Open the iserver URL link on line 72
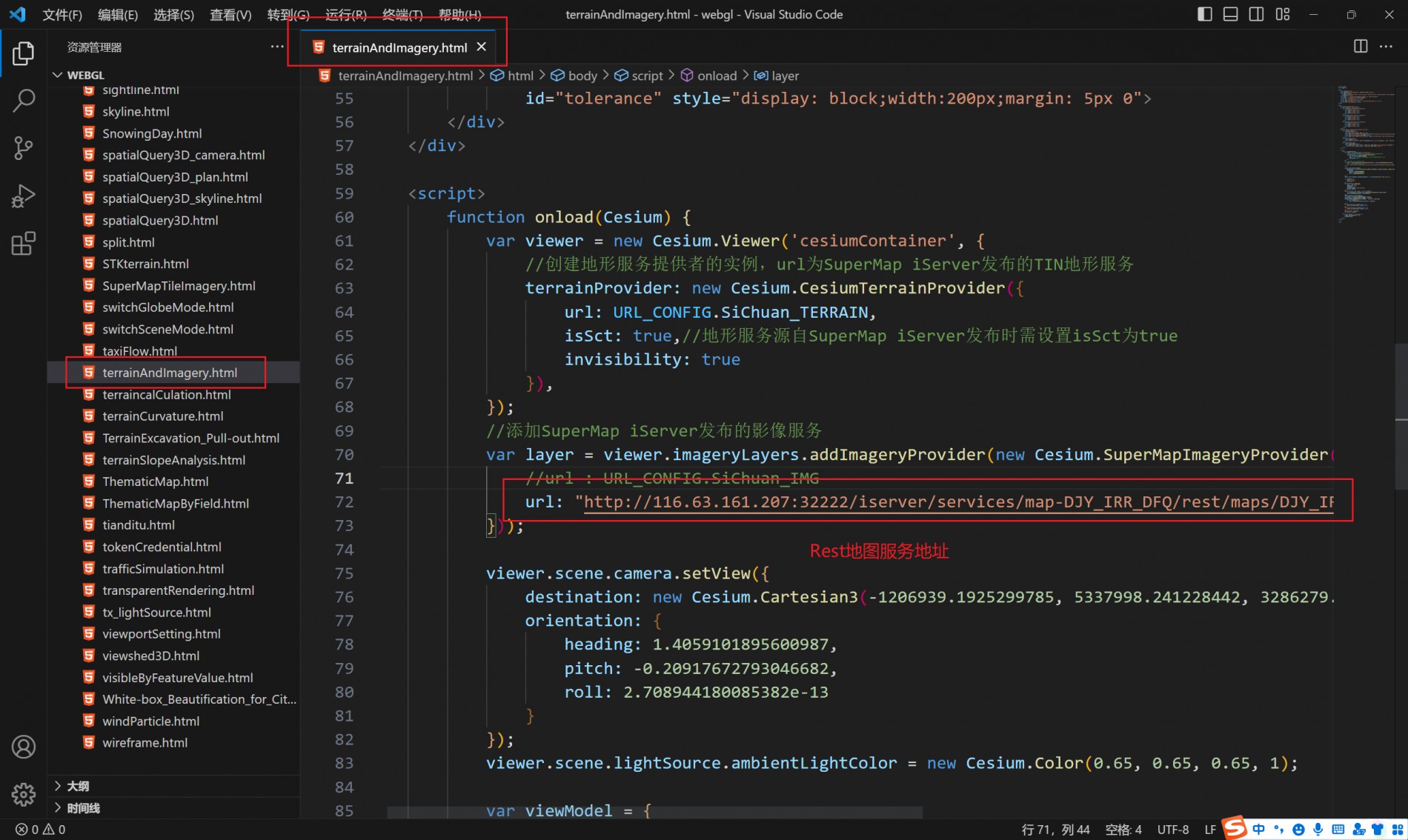The image size is (1408, 840). (x=958, y=501)
